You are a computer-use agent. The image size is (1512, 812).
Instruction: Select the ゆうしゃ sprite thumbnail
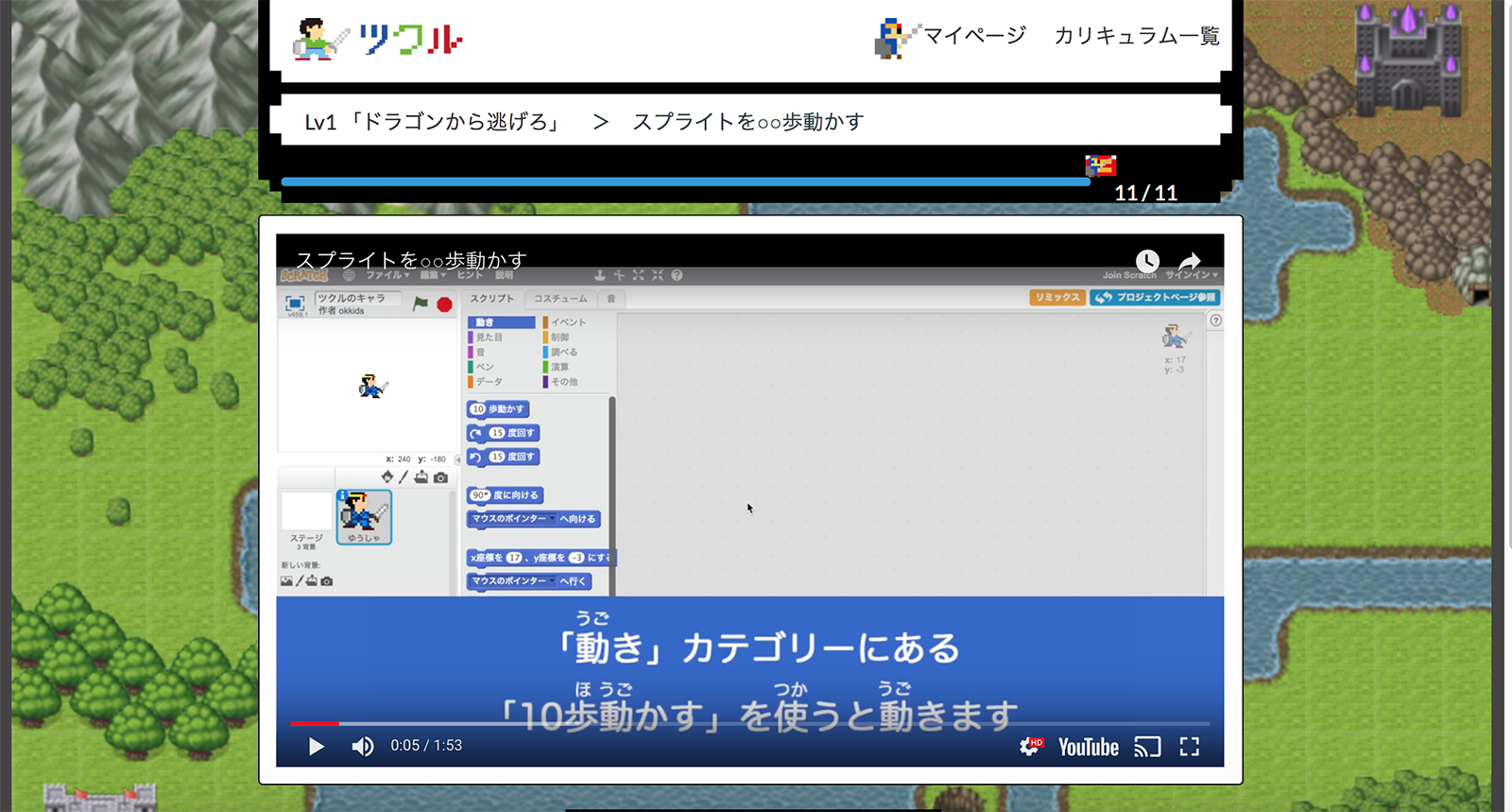(364, 516)
